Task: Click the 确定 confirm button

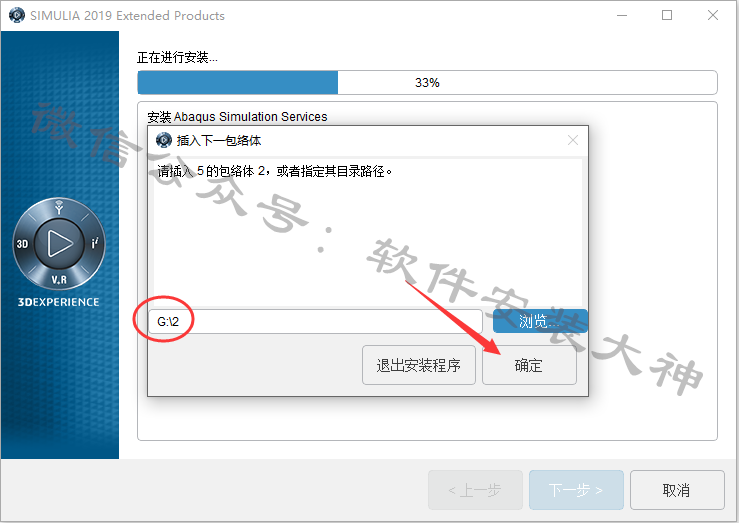Action: tap(529, 365)
